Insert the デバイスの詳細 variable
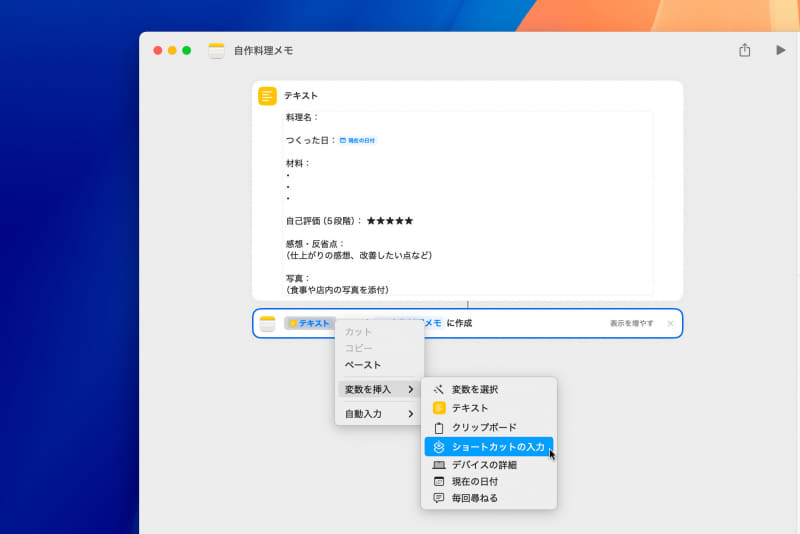 click(x=489, y=465)
